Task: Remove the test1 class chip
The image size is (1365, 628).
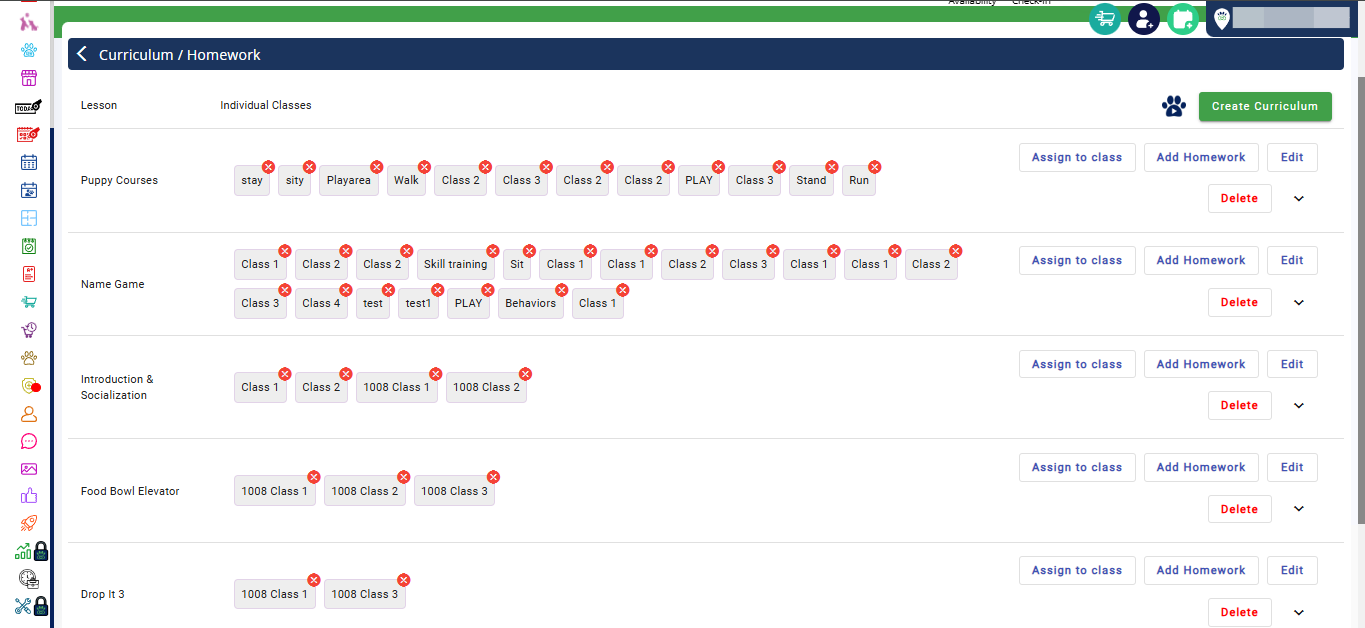Action: pos(438,290)
